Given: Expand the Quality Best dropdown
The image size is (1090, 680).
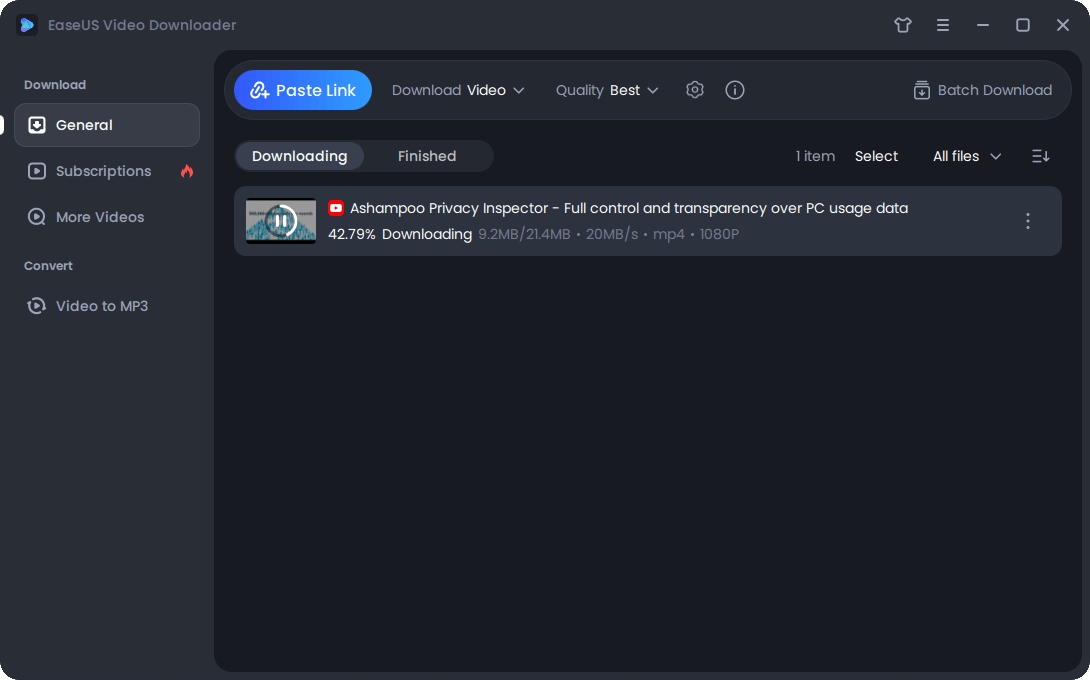Looking at the screenshot, I should click(607, 90).
